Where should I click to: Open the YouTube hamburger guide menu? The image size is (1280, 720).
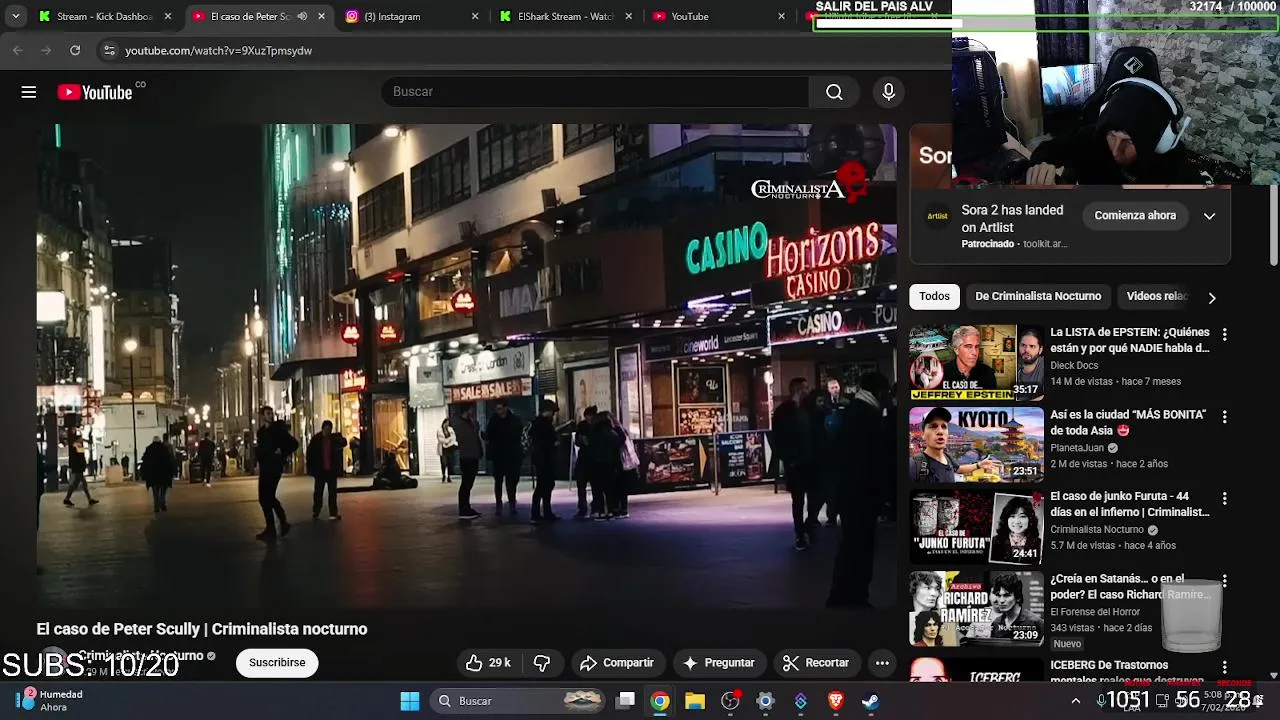29,92
